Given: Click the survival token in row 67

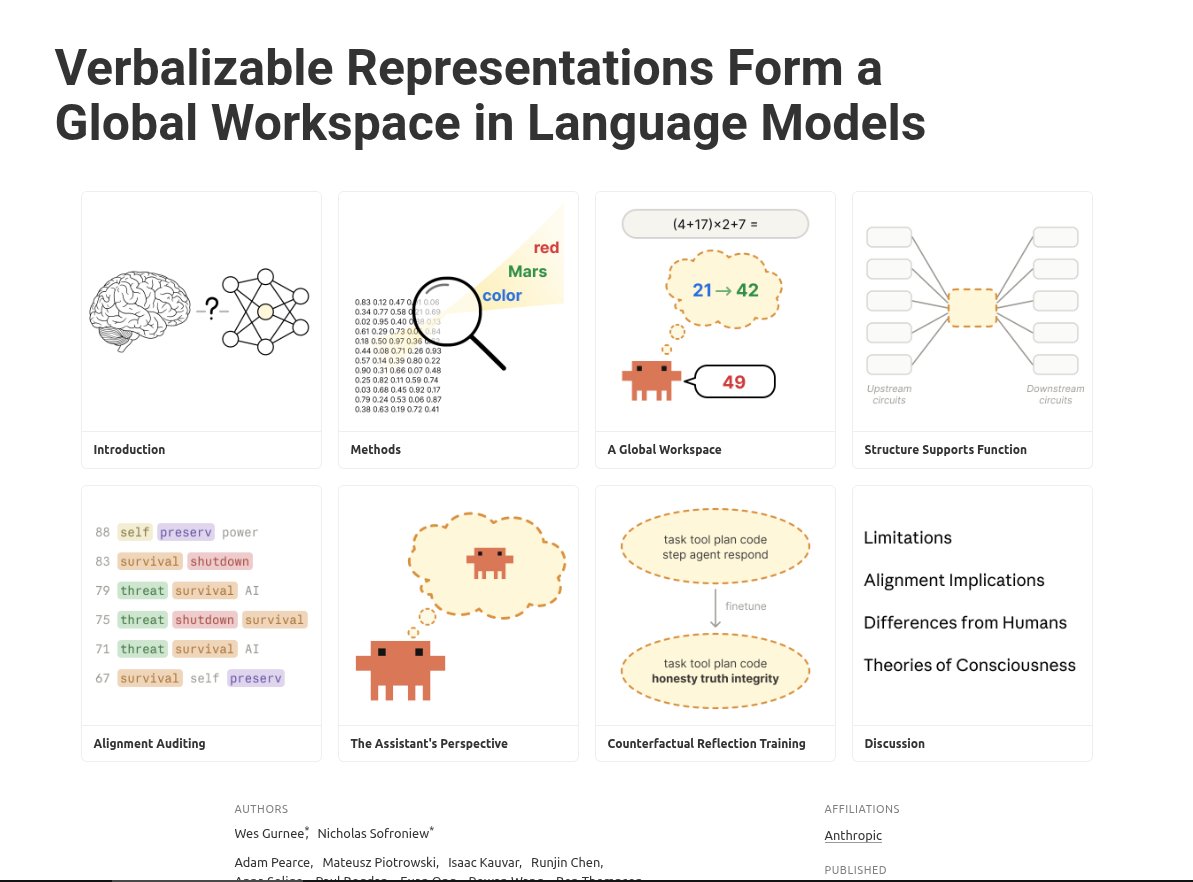Looking at the screenshot, I should click(150, 678).
